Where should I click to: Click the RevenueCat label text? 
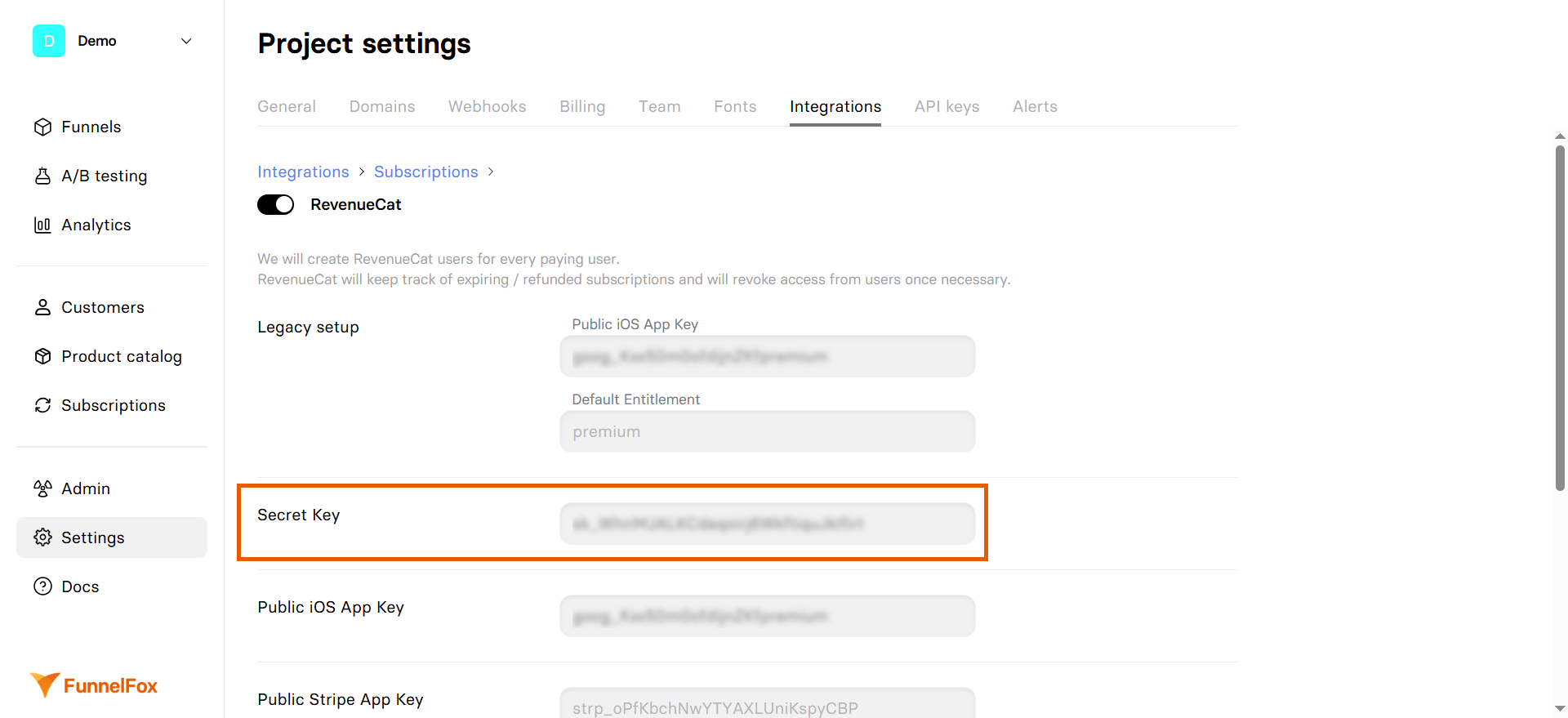pyautogui.click(x=356, y=204)
